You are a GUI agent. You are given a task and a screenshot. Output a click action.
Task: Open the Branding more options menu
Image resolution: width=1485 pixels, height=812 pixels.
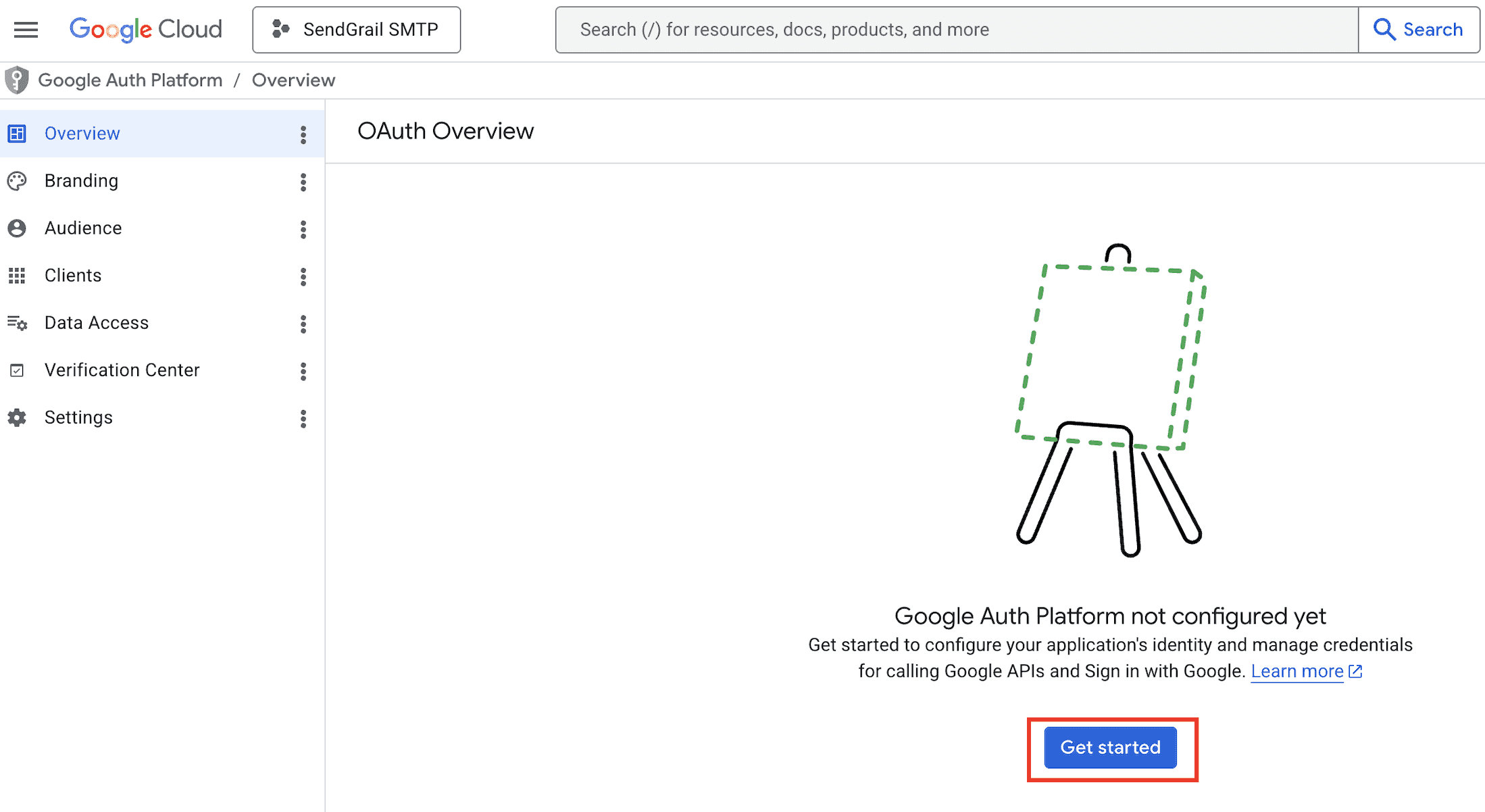[303, 182]
